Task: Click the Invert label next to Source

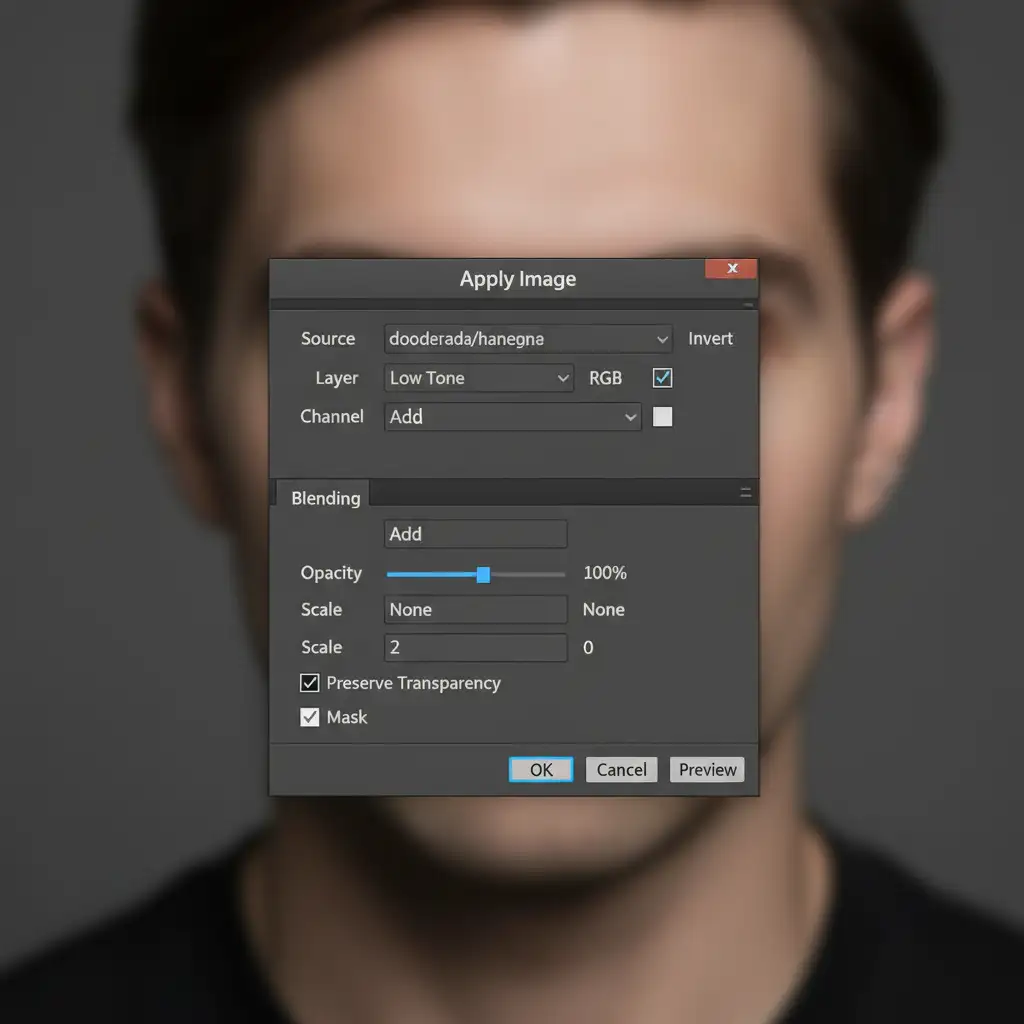Action: (710, 339)
